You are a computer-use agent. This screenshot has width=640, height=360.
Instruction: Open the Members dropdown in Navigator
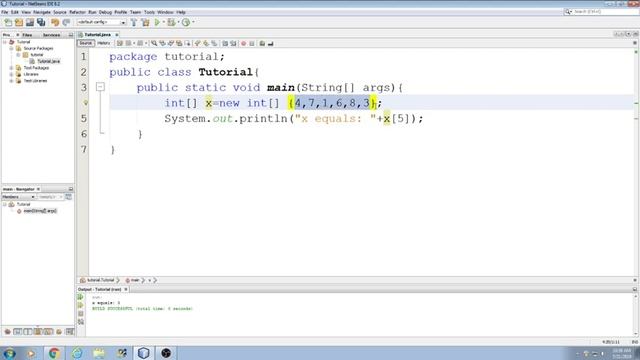click(x=18, y=197)
